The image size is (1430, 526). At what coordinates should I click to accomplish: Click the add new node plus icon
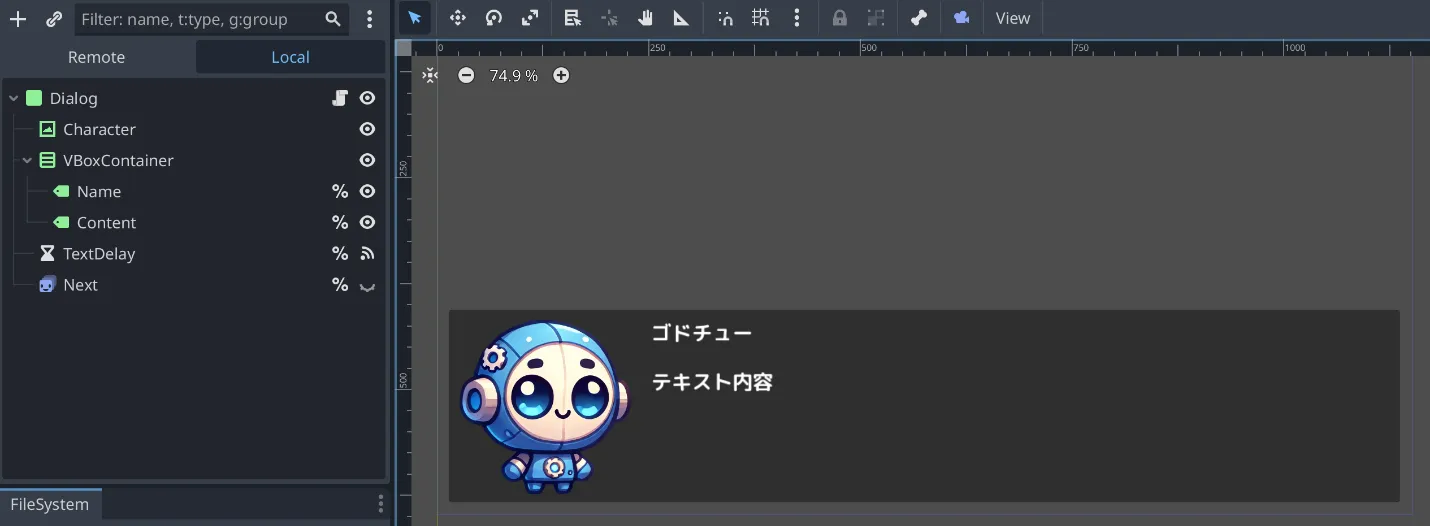18,19
